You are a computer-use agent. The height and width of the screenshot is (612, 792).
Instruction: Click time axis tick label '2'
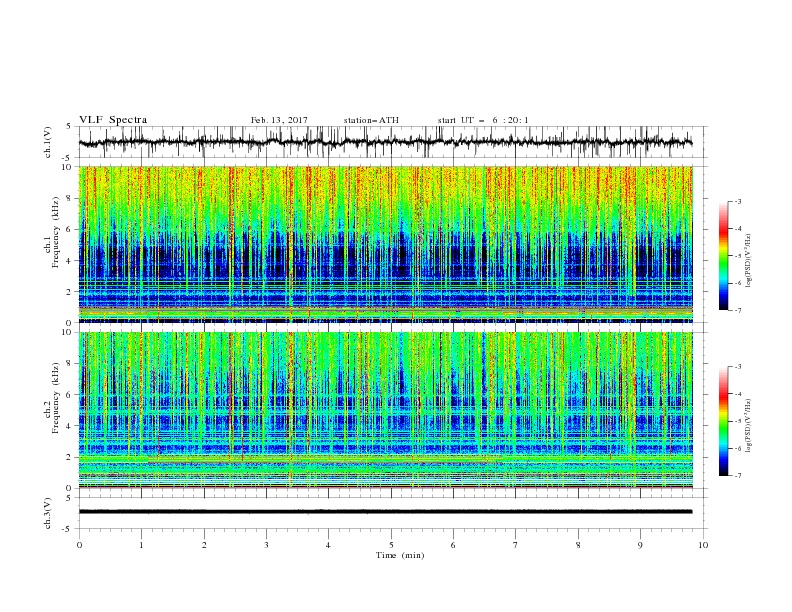point(204,545)
